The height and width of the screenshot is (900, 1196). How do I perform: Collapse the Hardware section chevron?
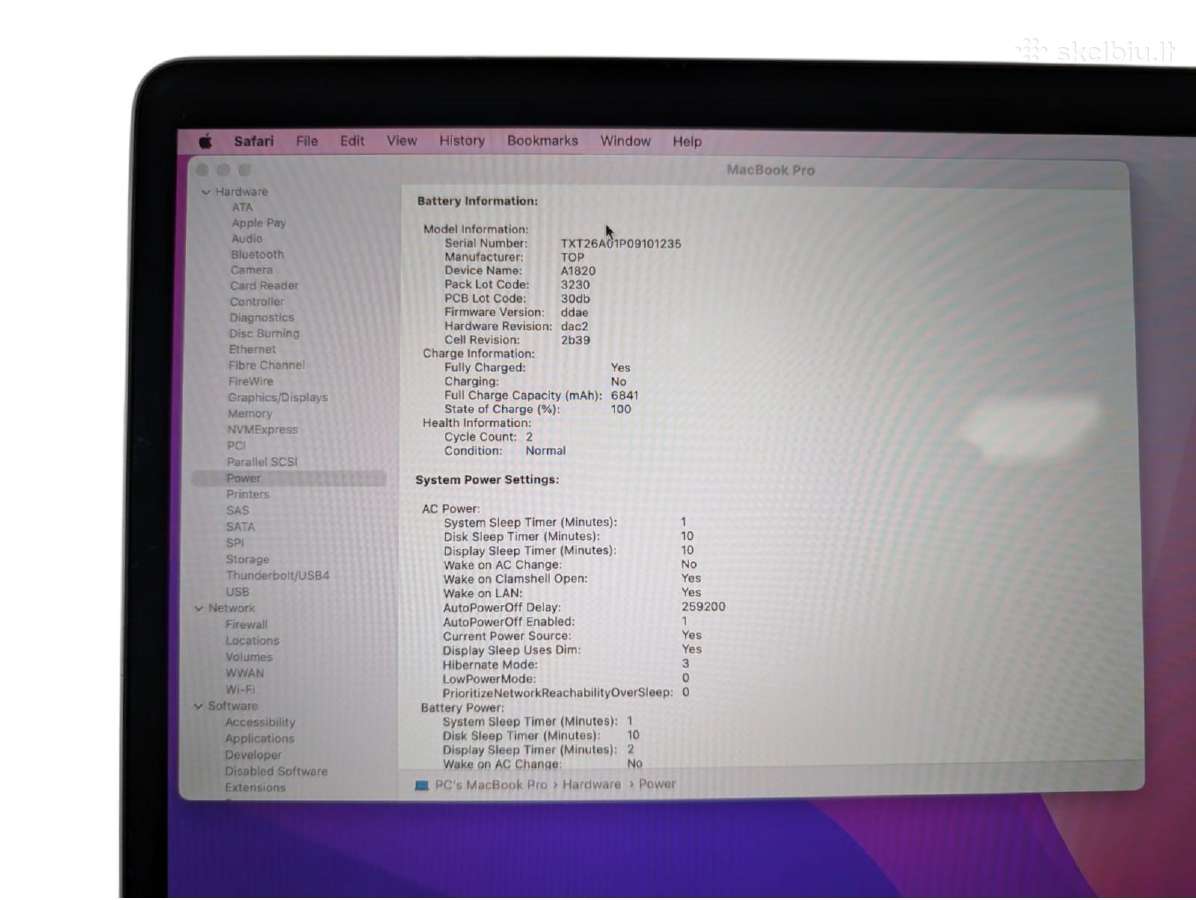pyautogui.click(x=206, y=192)
